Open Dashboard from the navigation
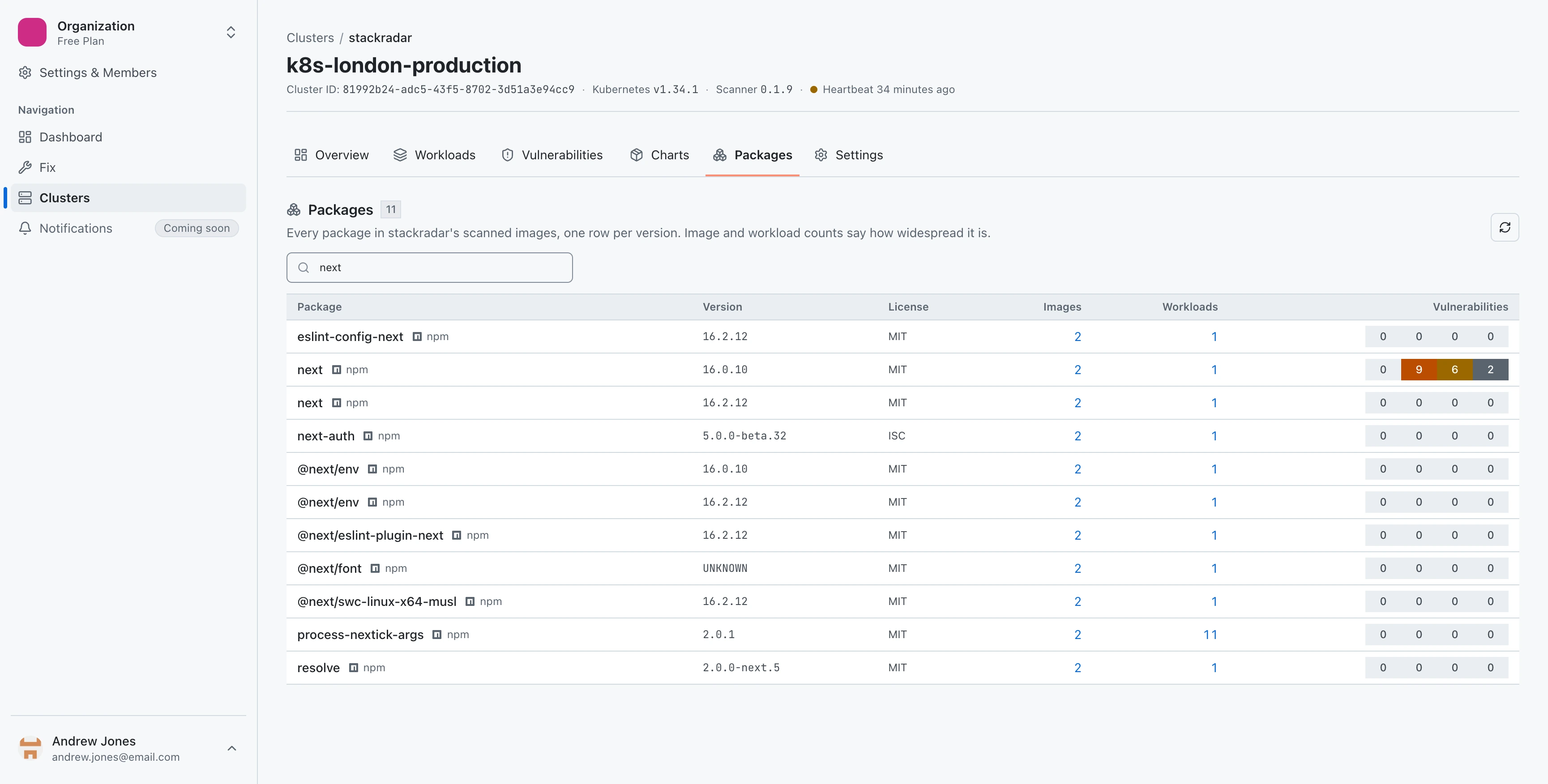The width and height of the screenshot is (1548, 784). pyautogui.click(x=128, y=137)
